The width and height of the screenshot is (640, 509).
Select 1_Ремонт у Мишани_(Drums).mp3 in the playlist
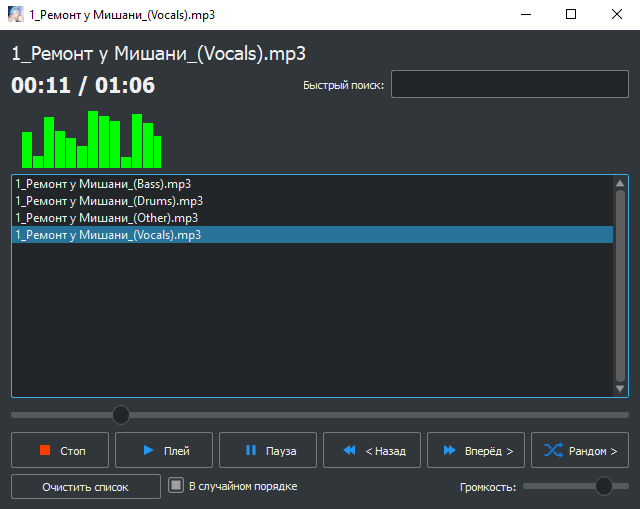coord(312,201)
